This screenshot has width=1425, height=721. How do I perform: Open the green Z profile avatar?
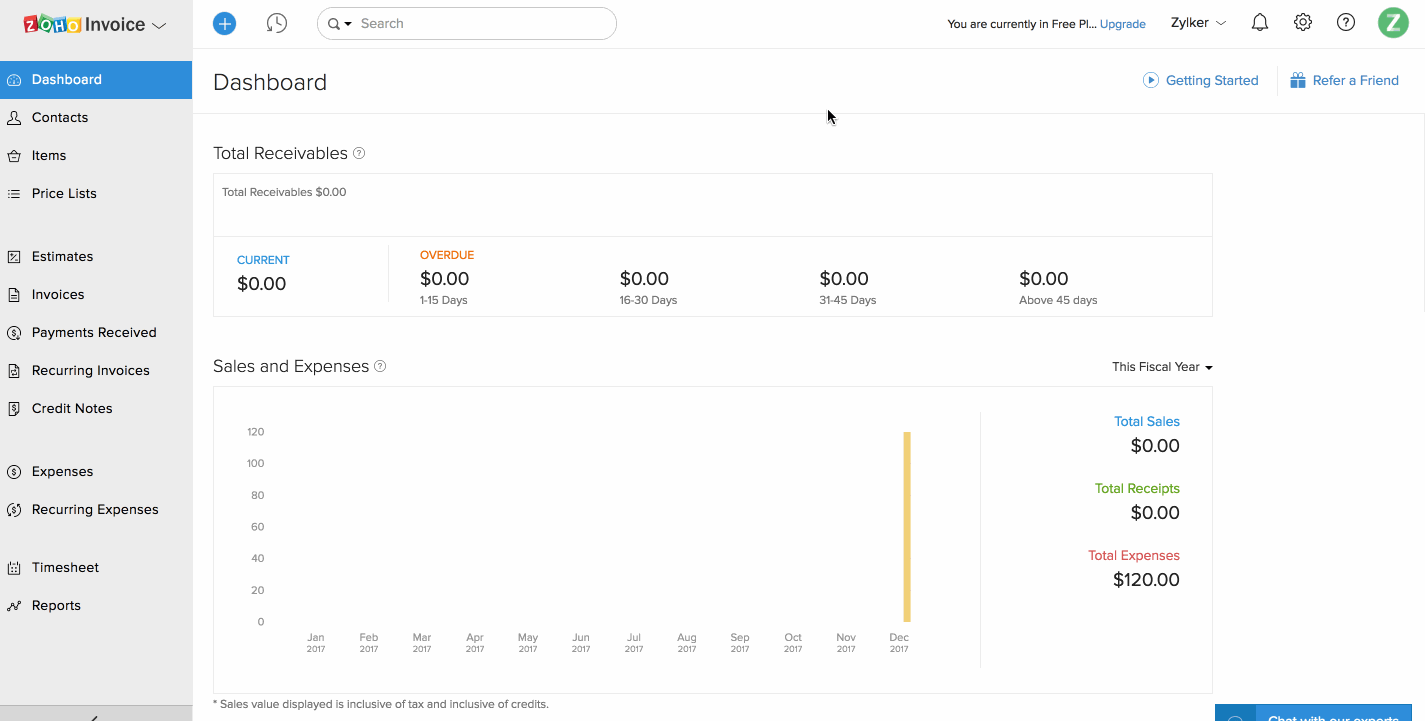1393,23
